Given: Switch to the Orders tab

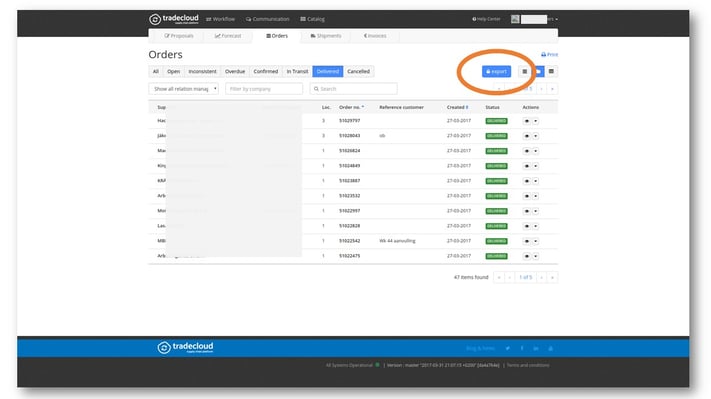Looking at the screenshot, I should pyautogui.click(x=277, y=36).
